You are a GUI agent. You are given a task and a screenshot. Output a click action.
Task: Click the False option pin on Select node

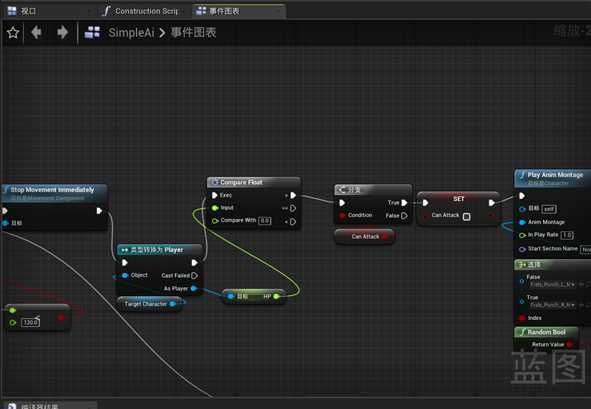pos(522,280)
